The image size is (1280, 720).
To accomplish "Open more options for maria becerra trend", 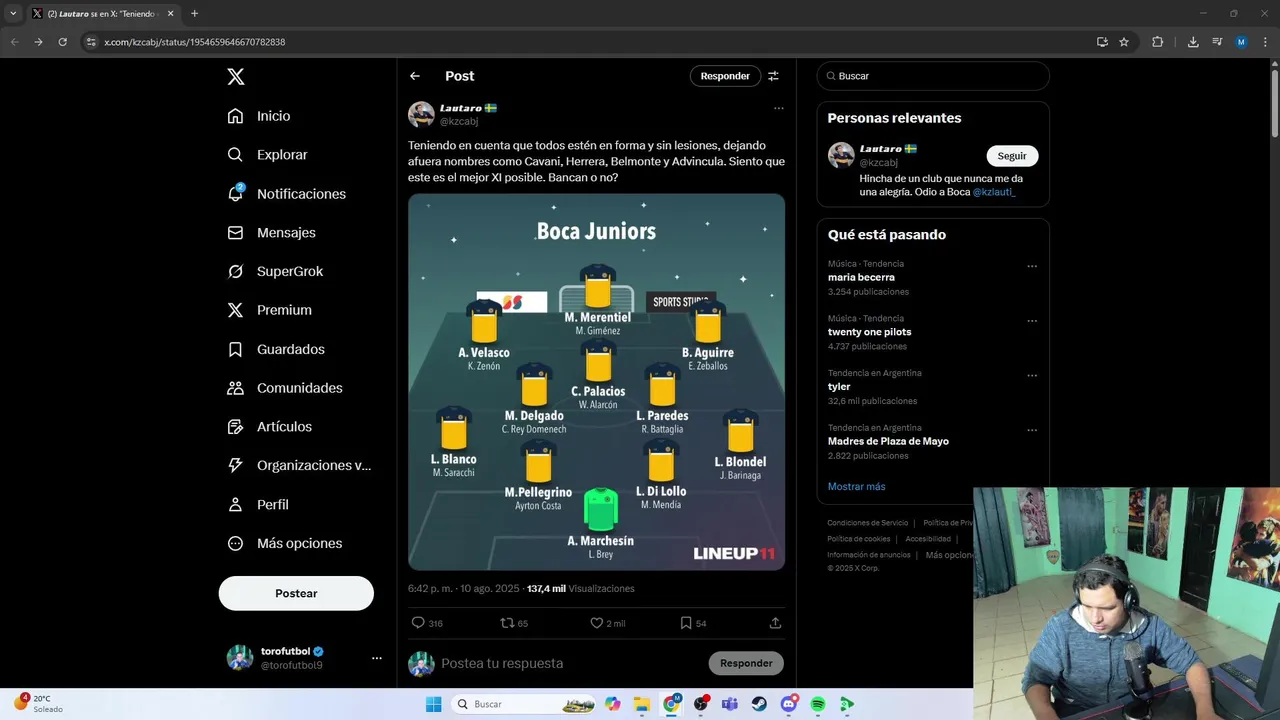I will (1032, 267).
